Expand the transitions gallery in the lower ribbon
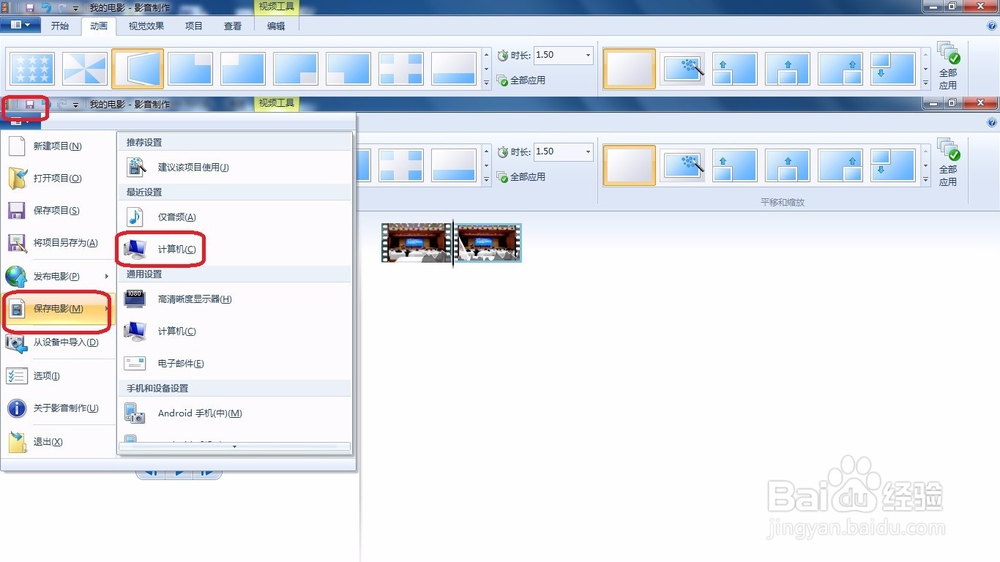1000x562 pixels. click(487, 179)
